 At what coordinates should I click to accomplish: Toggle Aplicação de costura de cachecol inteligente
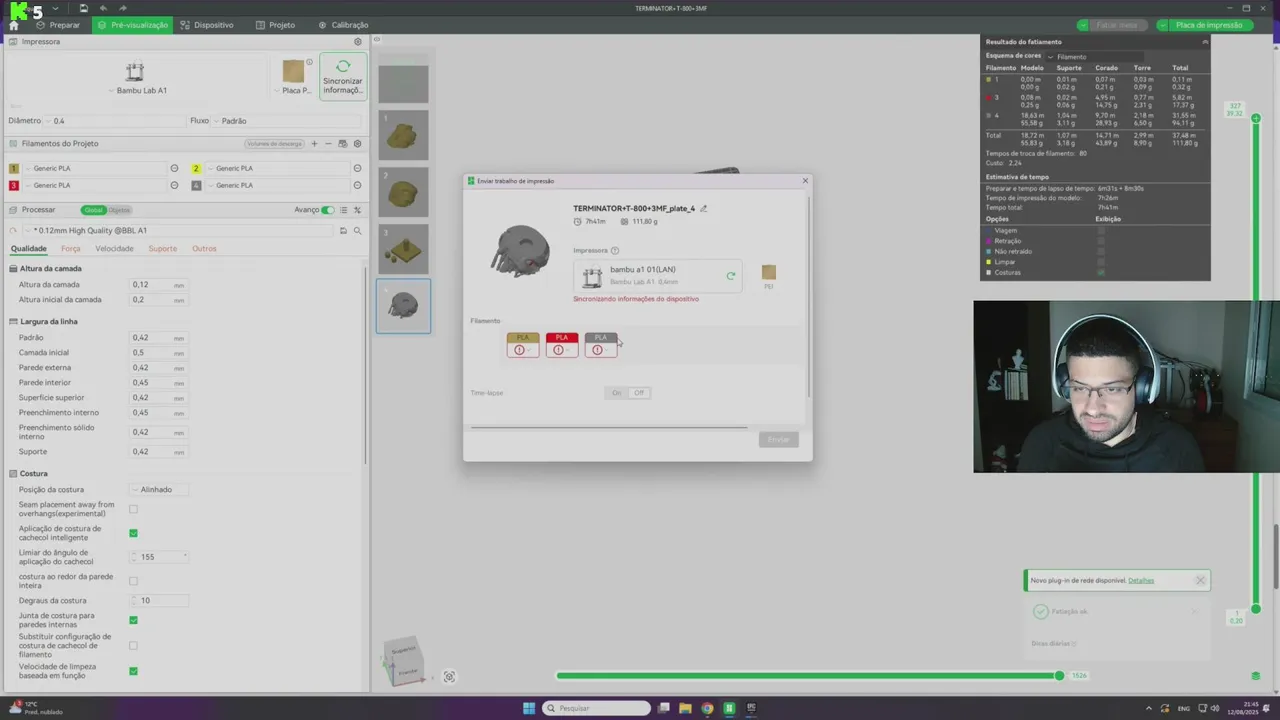133,533
